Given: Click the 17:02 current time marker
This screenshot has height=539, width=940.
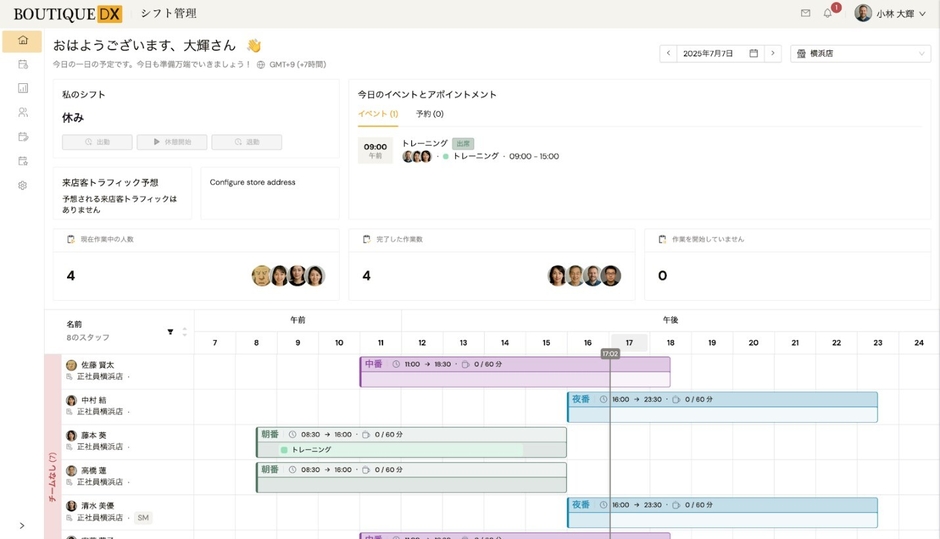Looking at the screenshot, I should (x=610, y=354).
